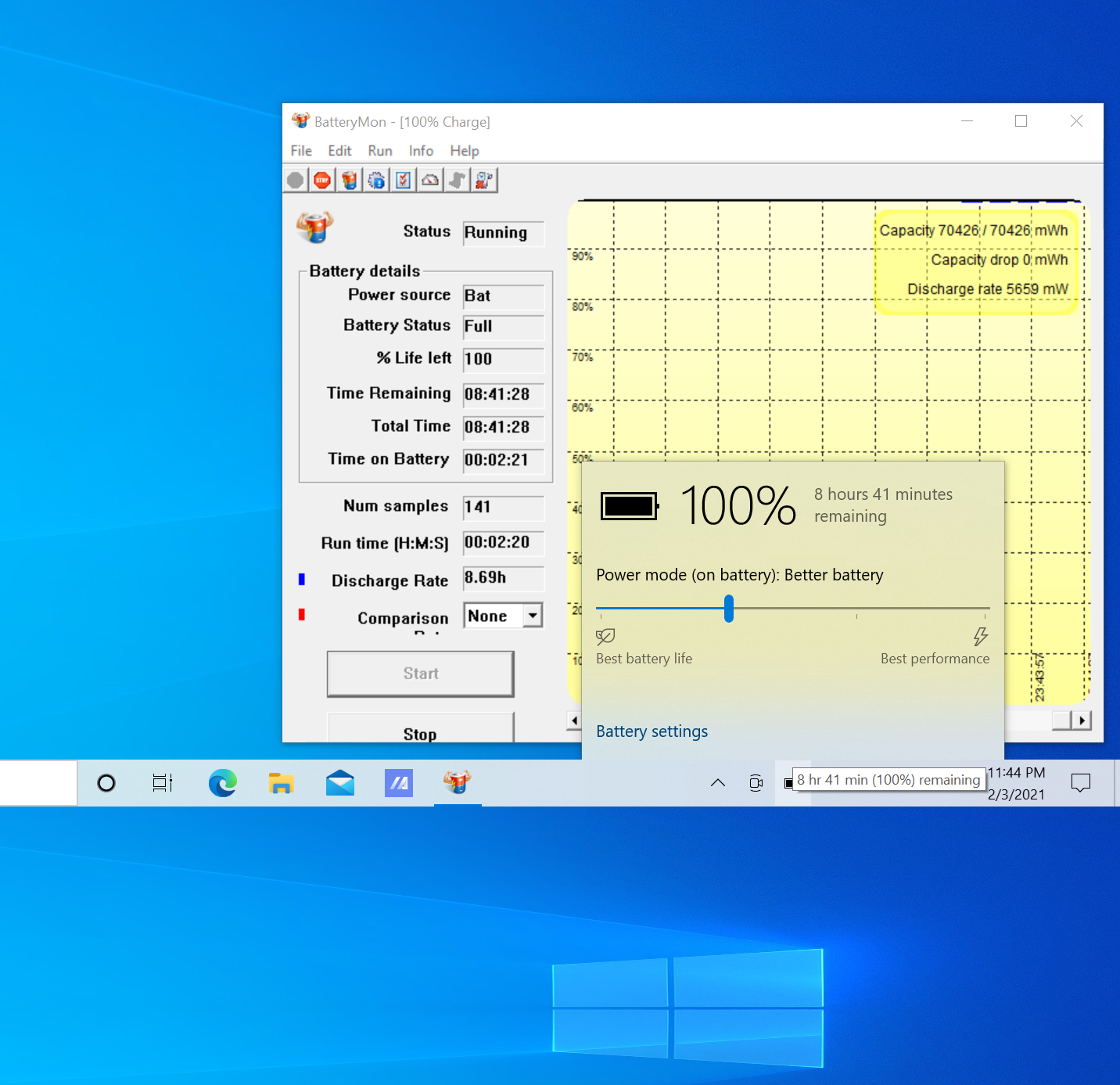Expand the Comparison dropdown set to None
The height and width of the screenshot is (1085, 1120).
coord(533,616)
